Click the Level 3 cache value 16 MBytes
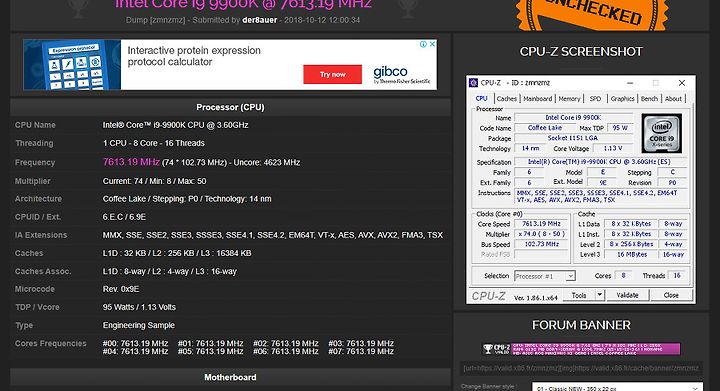 click(631, 254)
